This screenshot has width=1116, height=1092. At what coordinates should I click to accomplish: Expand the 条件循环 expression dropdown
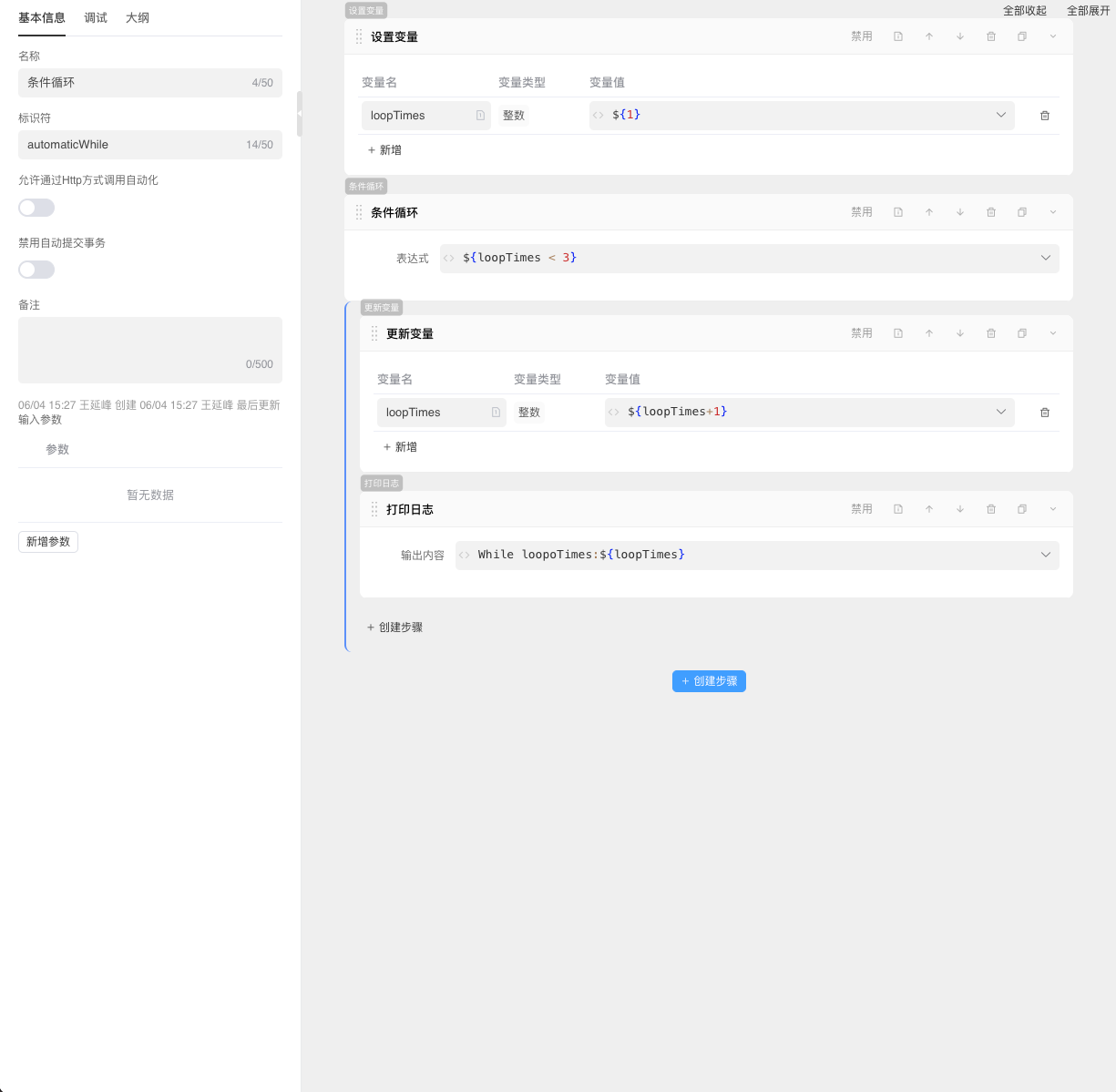1045,258
